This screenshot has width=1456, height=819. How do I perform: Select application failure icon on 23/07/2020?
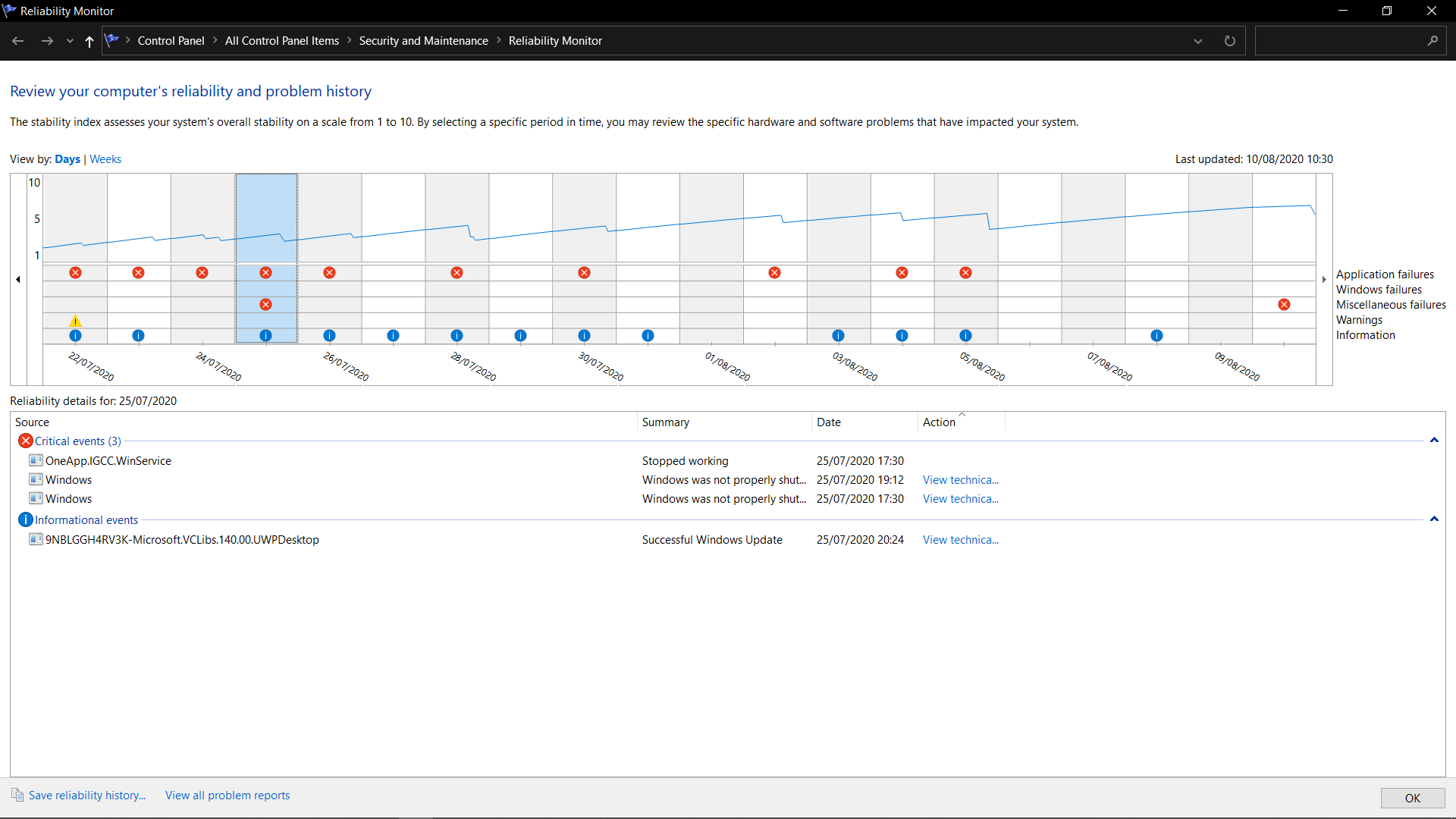point(138,272)
